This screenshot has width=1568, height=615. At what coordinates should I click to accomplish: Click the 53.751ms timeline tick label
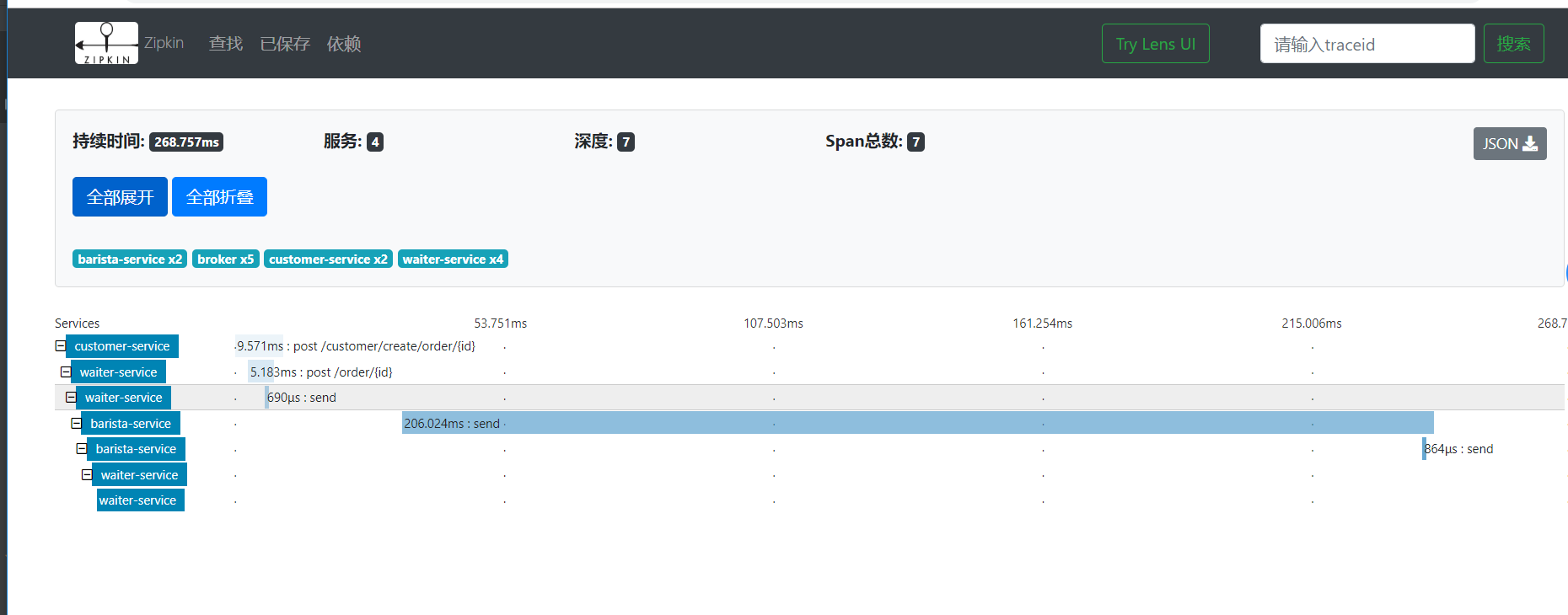click(500, 324)
